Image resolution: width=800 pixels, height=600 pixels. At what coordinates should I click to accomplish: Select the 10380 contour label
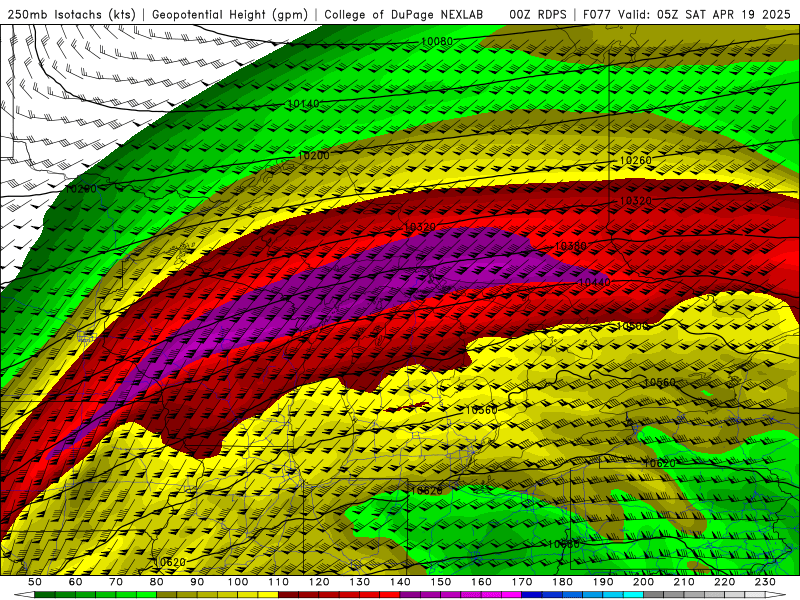point(570,246)
